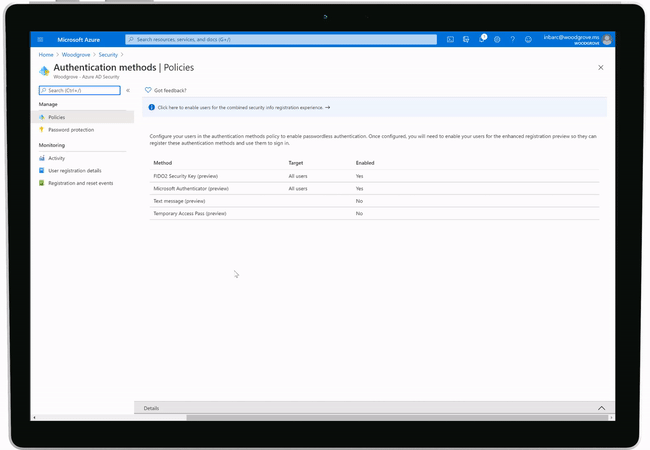Click the Got feedback heart icon
This screenshot has height=450, width=650.
coord(148,90)
